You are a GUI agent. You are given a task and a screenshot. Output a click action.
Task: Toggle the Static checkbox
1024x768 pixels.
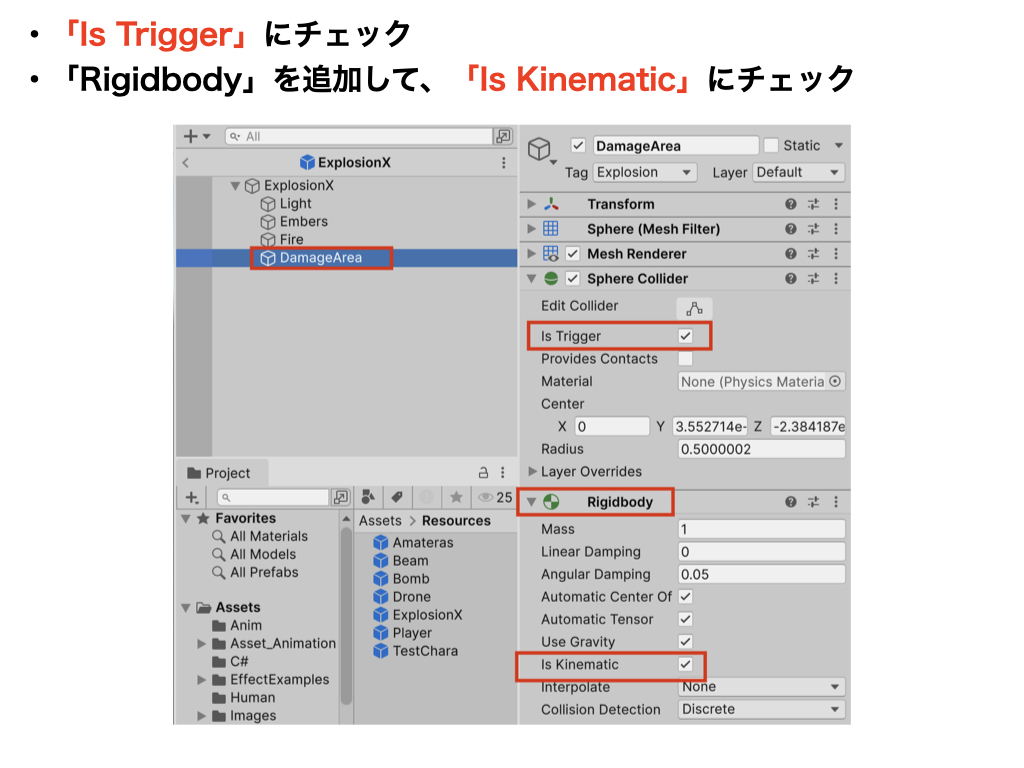[x=771, y=146]
